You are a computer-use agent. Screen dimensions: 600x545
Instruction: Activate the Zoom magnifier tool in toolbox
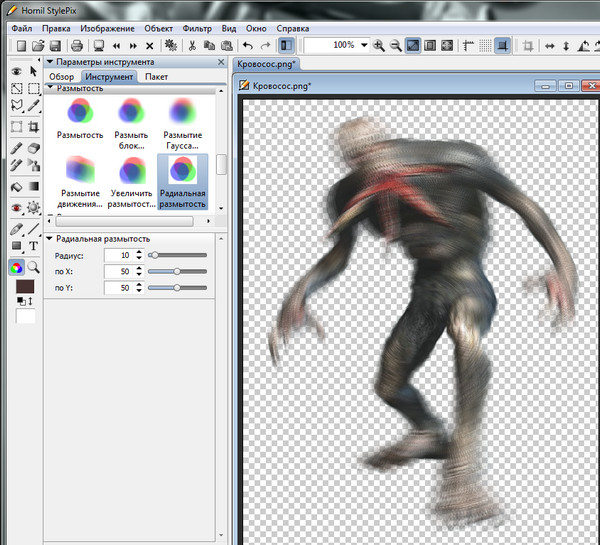34,267
